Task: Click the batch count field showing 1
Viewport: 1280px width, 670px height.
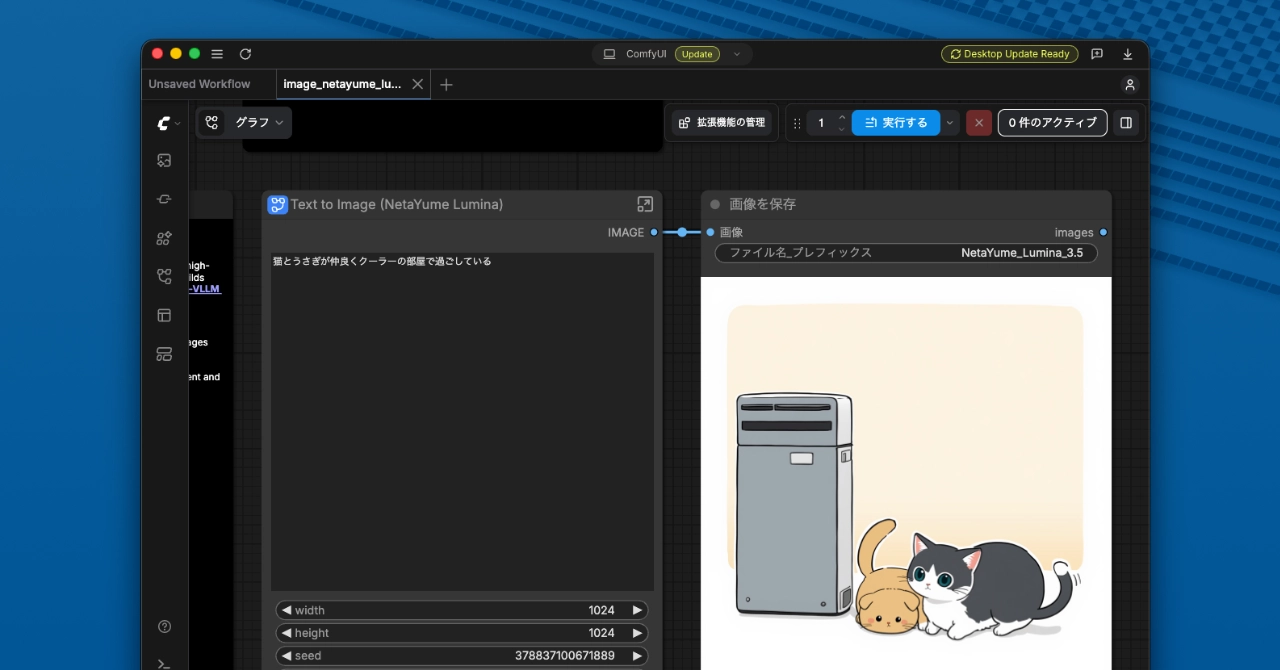Action: [x=821, y=122]
